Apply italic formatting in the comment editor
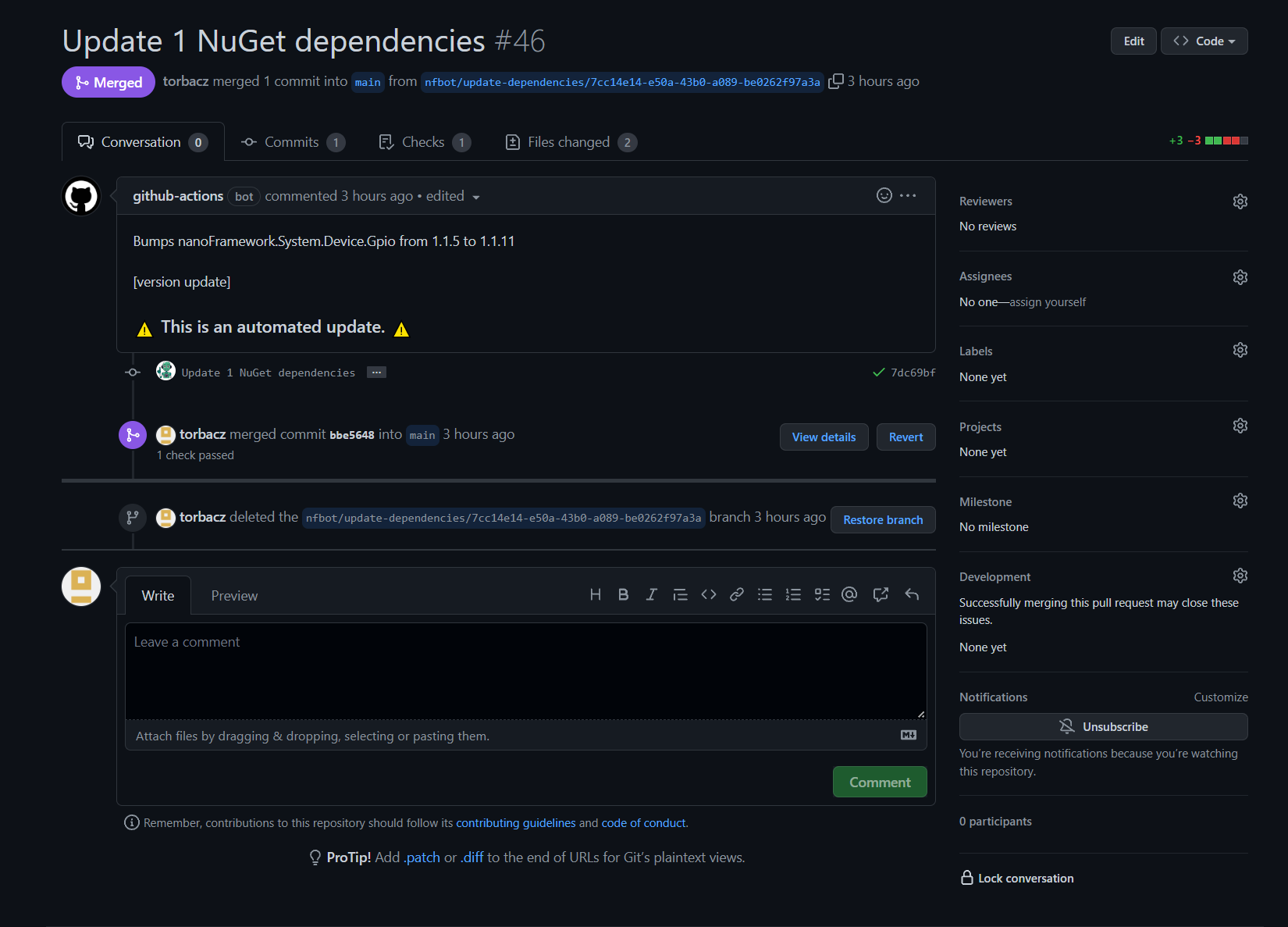This screenshot has height=927, width=1288. pyautogui.click(x=651, y=594)
